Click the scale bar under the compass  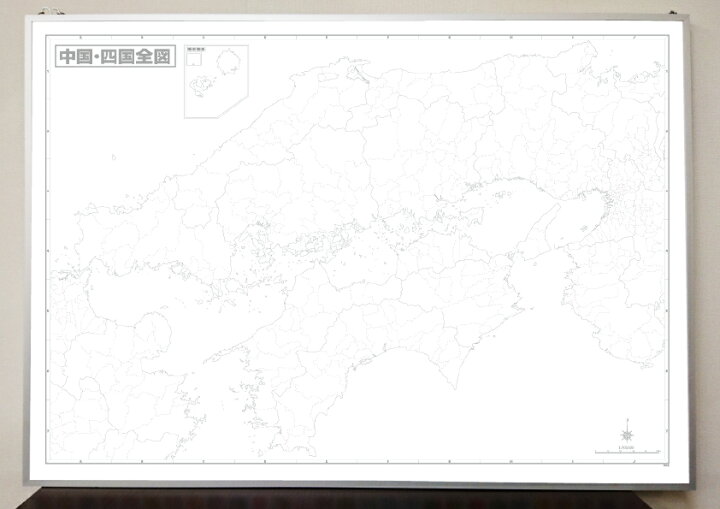click(x=628, y=452)
